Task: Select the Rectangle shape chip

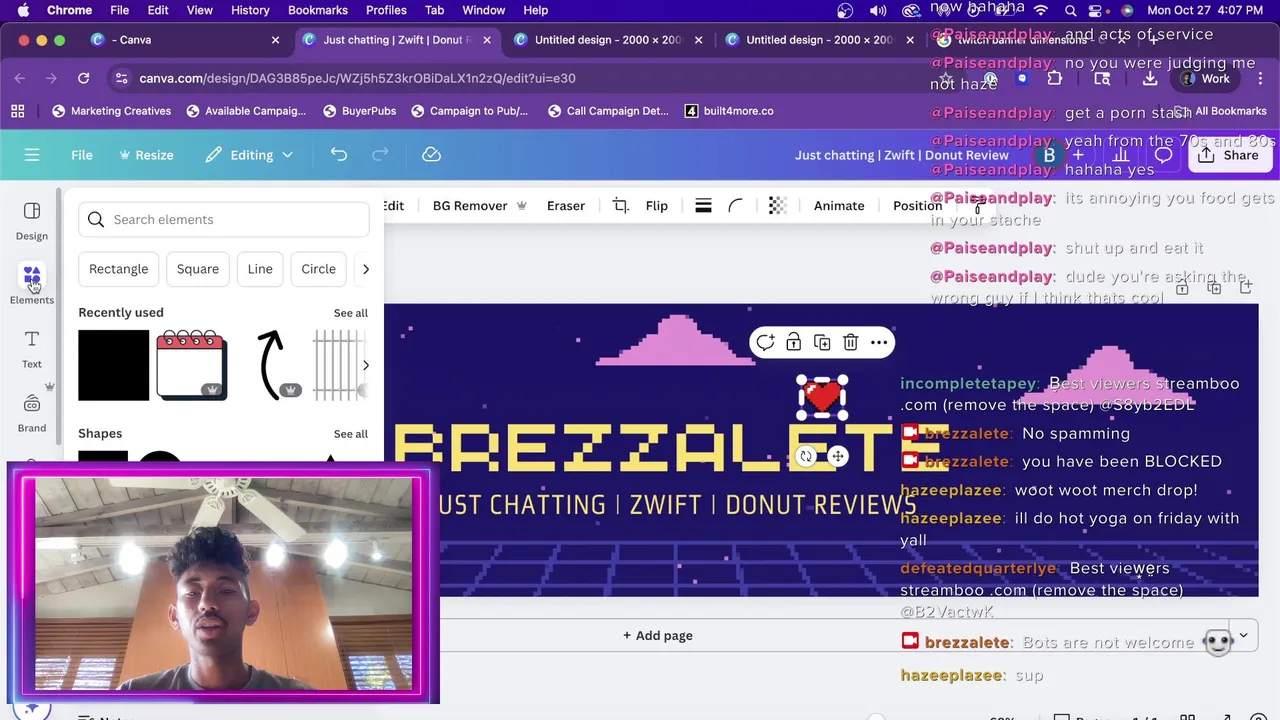Action: pyautogui.click(x=118, y=269)
